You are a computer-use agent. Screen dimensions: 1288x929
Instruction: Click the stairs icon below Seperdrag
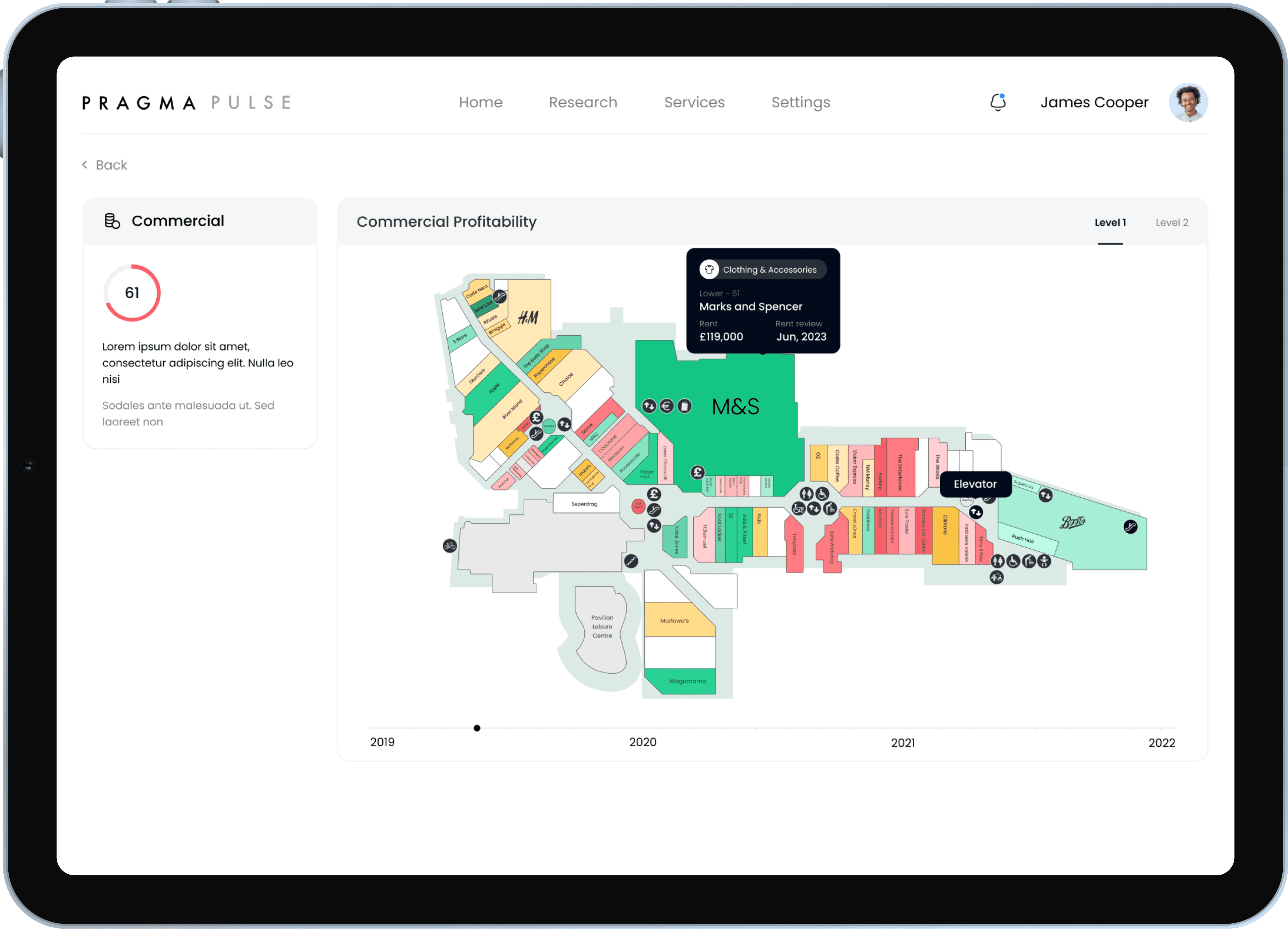pos(631,561)
